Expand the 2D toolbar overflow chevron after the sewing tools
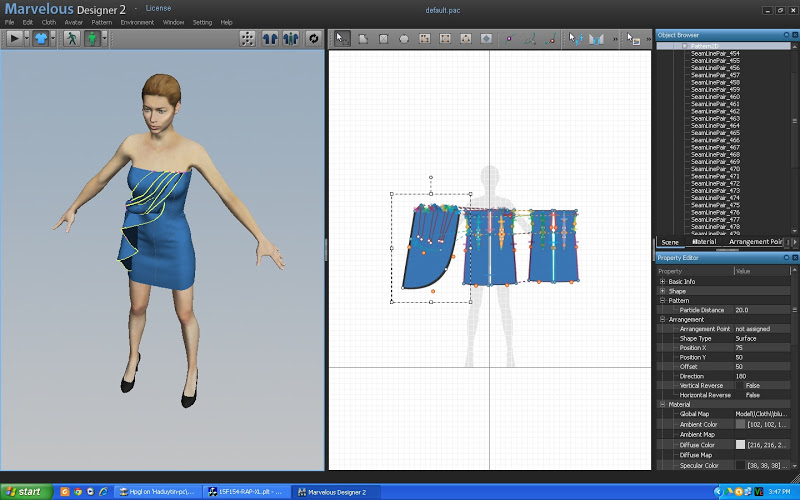Viewport: 800px width, 500px height. 615,39
